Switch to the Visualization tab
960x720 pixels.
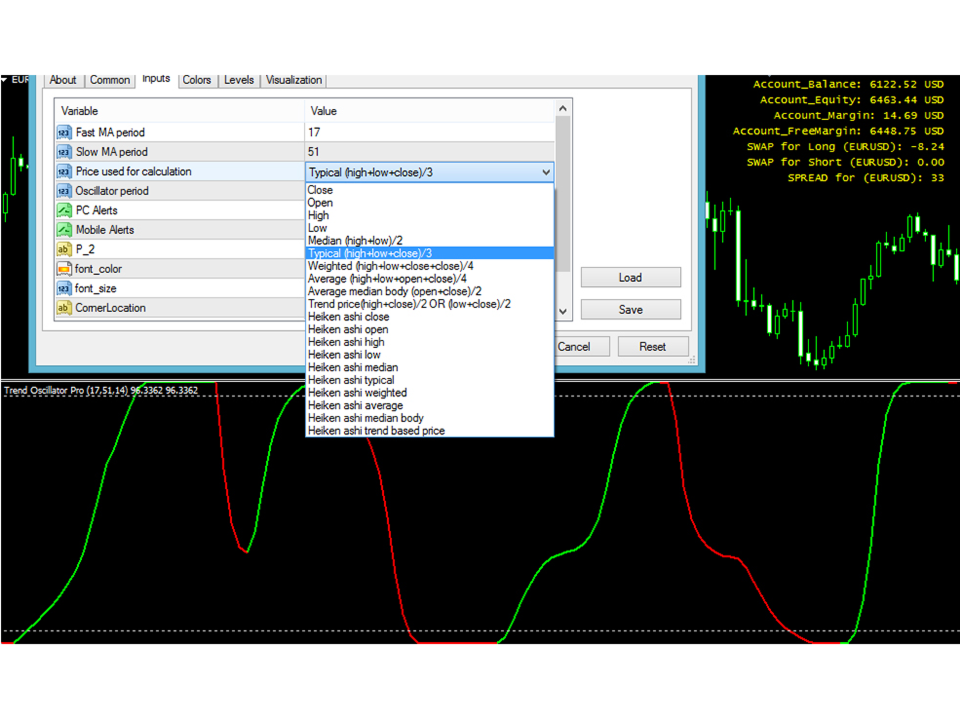[x=294, y=80]
